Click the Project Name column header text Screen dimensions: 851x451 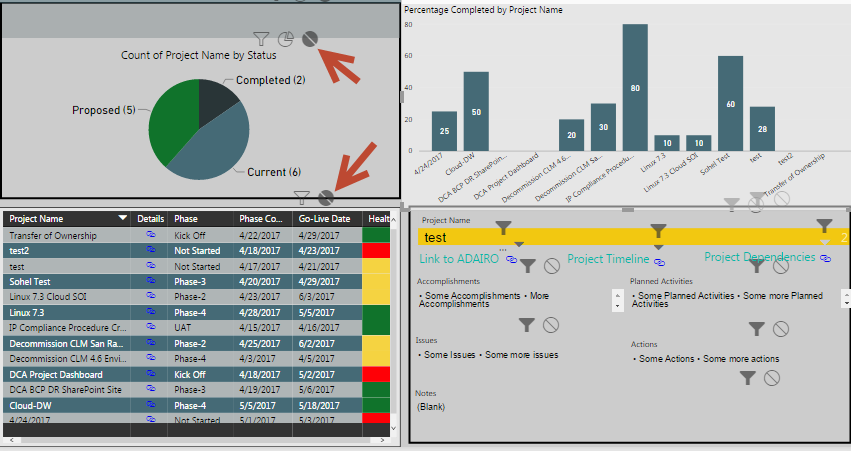click(x=36, y=219)
